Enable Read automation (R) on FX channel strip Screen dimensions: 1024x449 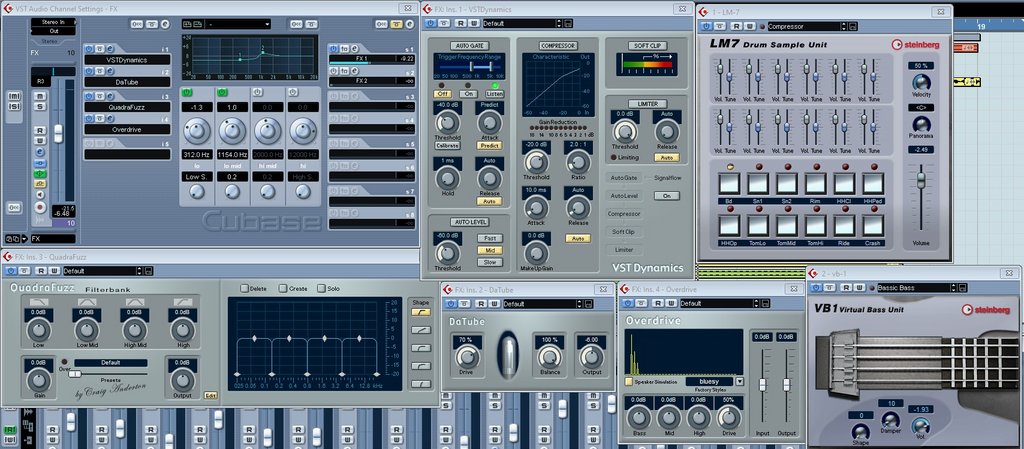(40, 131)
